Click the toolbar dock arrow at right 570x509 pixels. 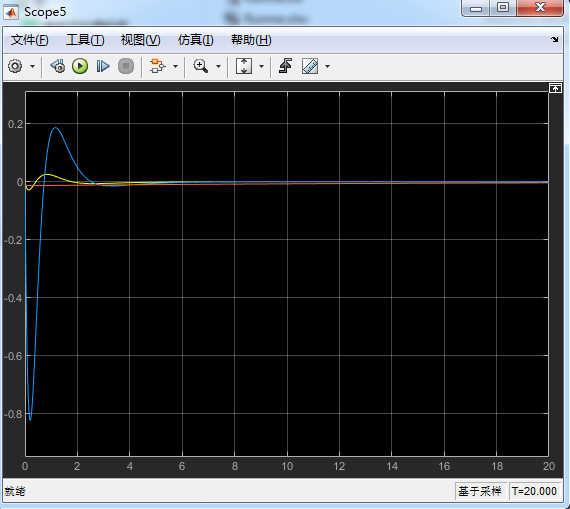tap(554, 39)
